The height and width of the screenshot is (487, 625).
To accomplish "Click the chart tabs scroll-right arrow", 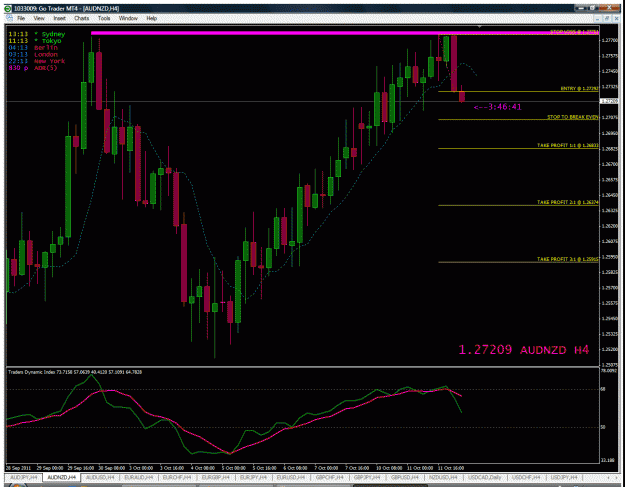I will click(x=616, y=477).
